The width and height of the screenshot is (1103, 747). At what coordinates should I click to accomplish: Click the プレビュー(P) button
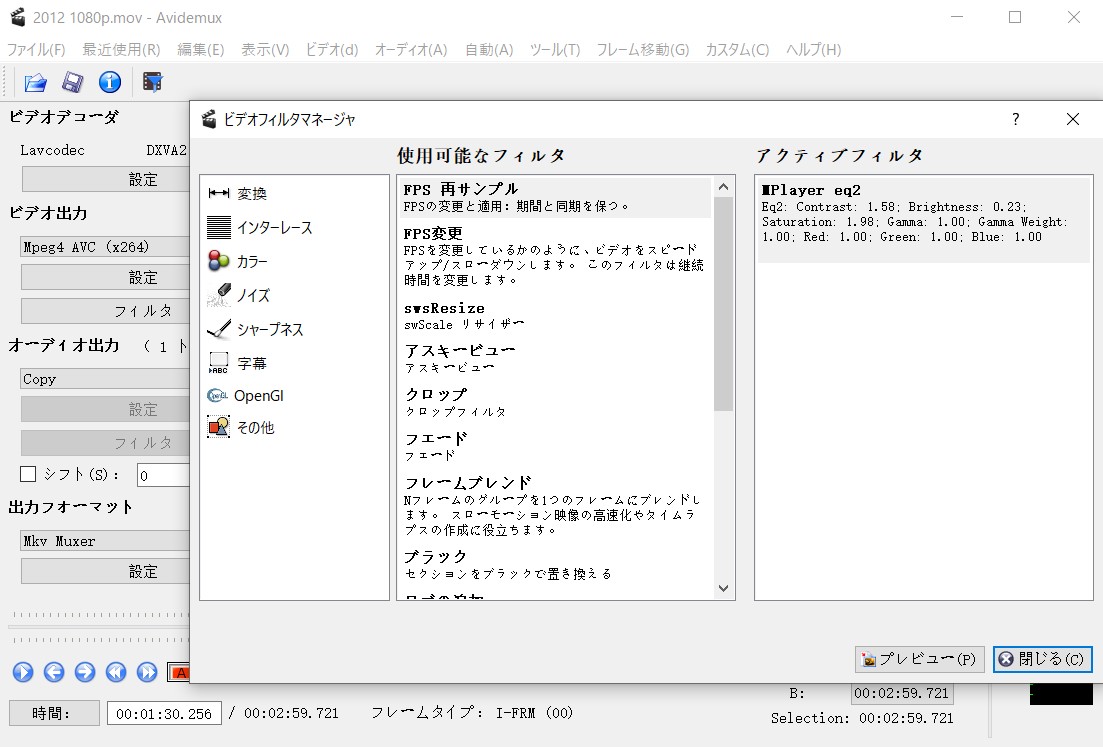point(919,660)
